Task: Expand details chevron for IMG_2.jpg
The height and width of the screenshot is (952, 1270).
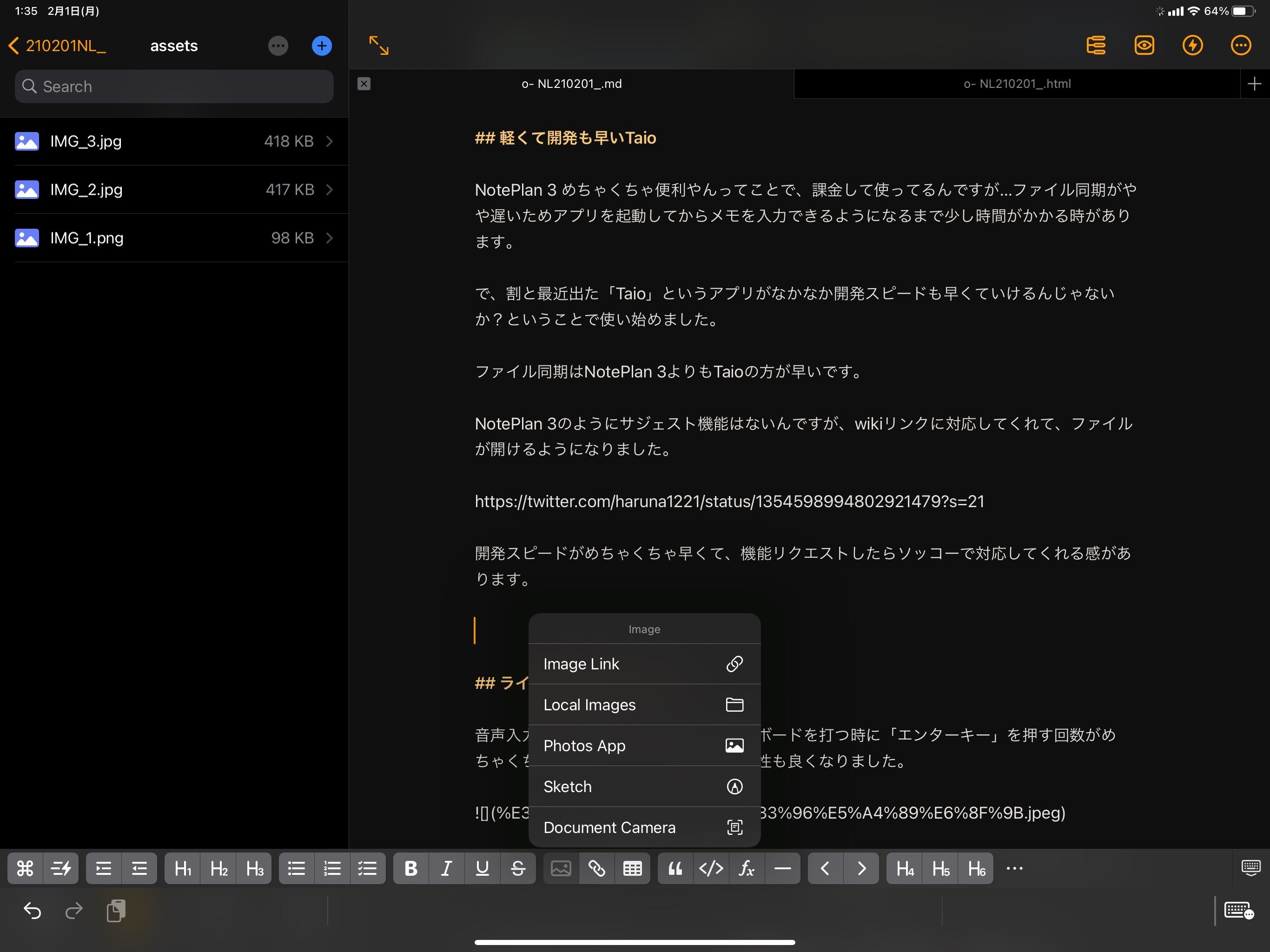Action: 330,190
